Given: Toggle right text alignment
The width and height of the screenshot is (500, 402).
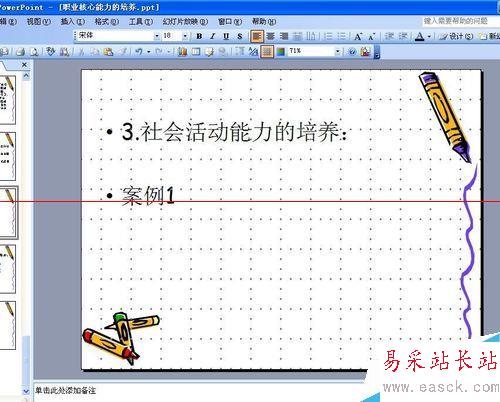Looking at the screenshot, I should [x=284, y=36].
